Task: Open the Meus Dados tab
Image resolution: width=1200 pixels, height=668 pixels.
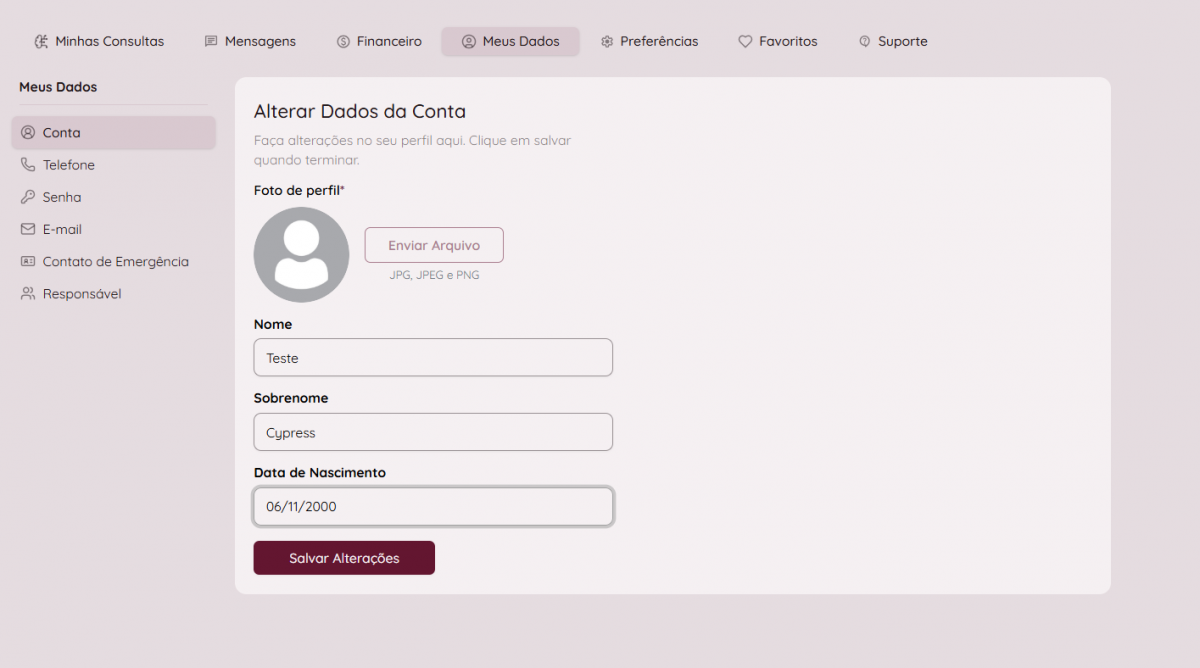Action: click(x=510, y=42)
